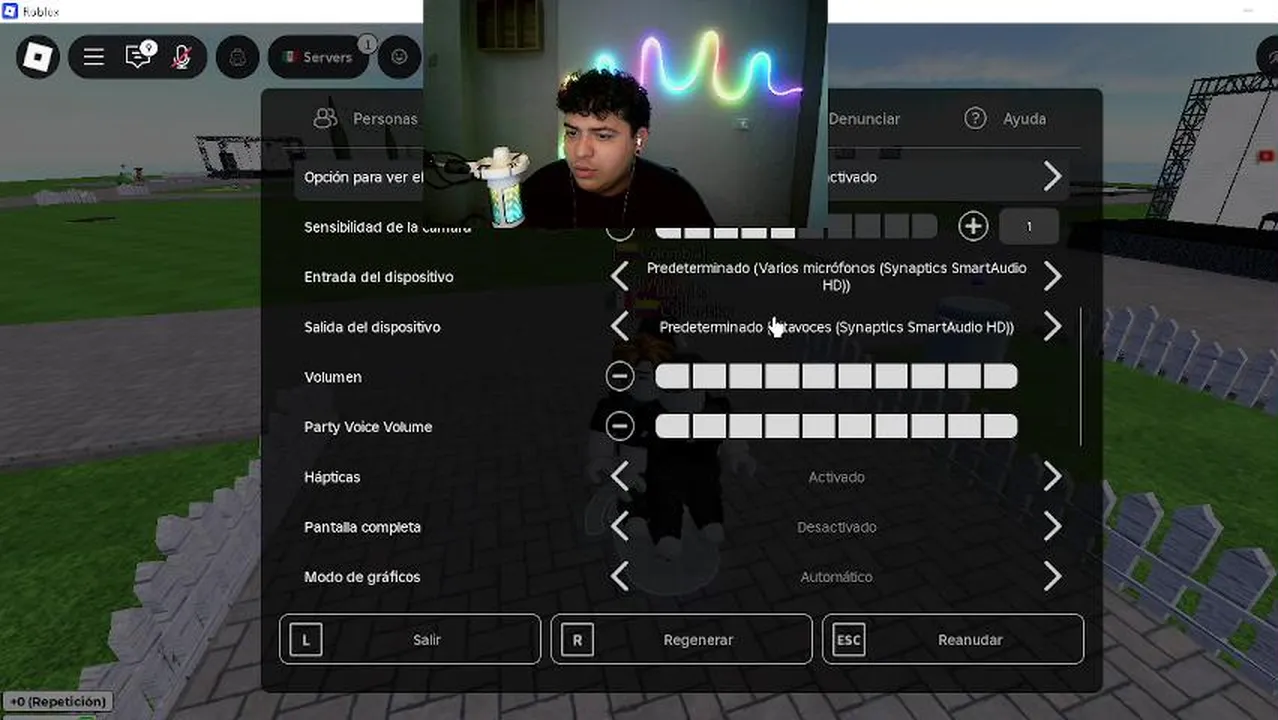Previous Modo de gráficos option arrow
1278x720 pixels.
620,577
